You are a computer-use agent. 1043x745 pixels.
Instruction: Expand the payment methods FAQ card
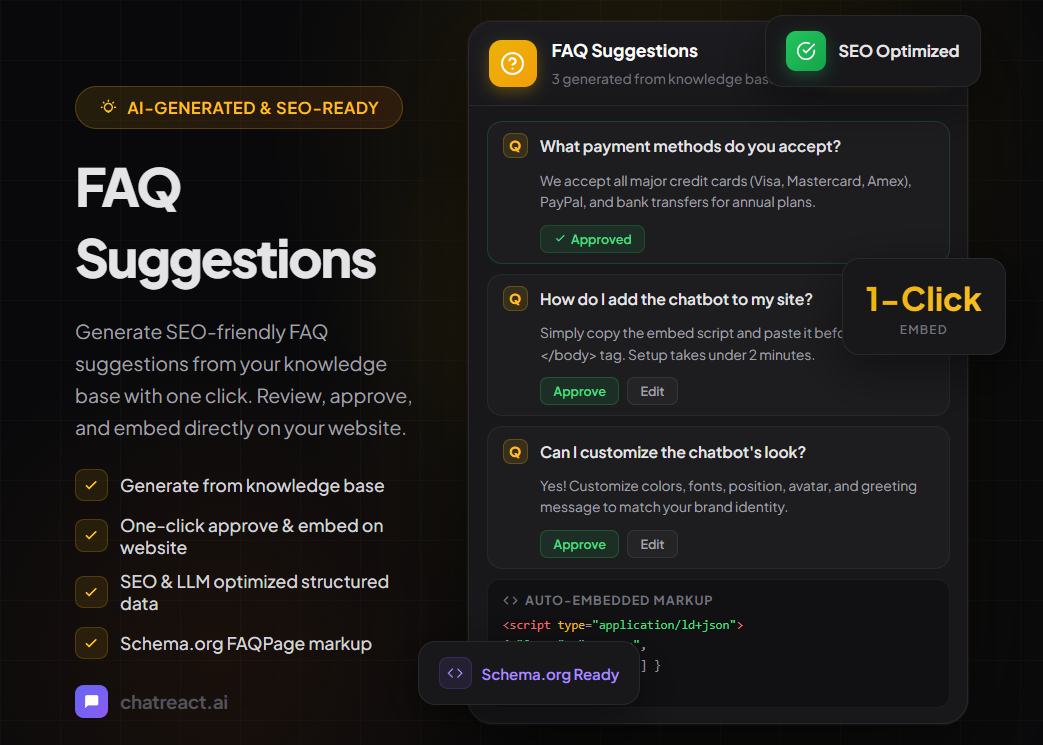718,190
